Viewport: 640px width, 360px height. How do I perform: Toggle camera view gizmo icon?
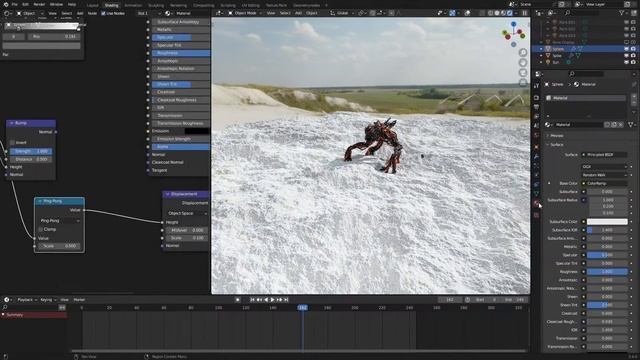(523, 73)
